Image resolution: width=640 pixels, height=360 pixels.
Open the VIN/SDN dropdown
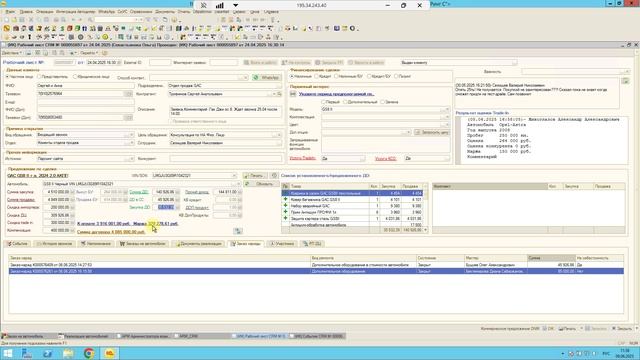click(234, 176)
